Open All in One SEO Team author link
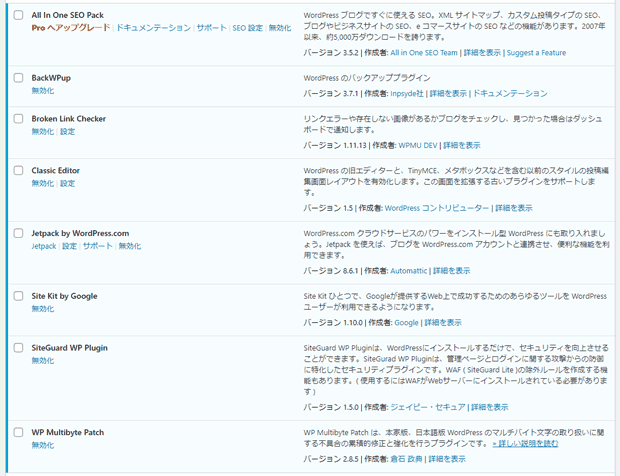This screenshot has width=620, height=476. (x=424, y=53)
